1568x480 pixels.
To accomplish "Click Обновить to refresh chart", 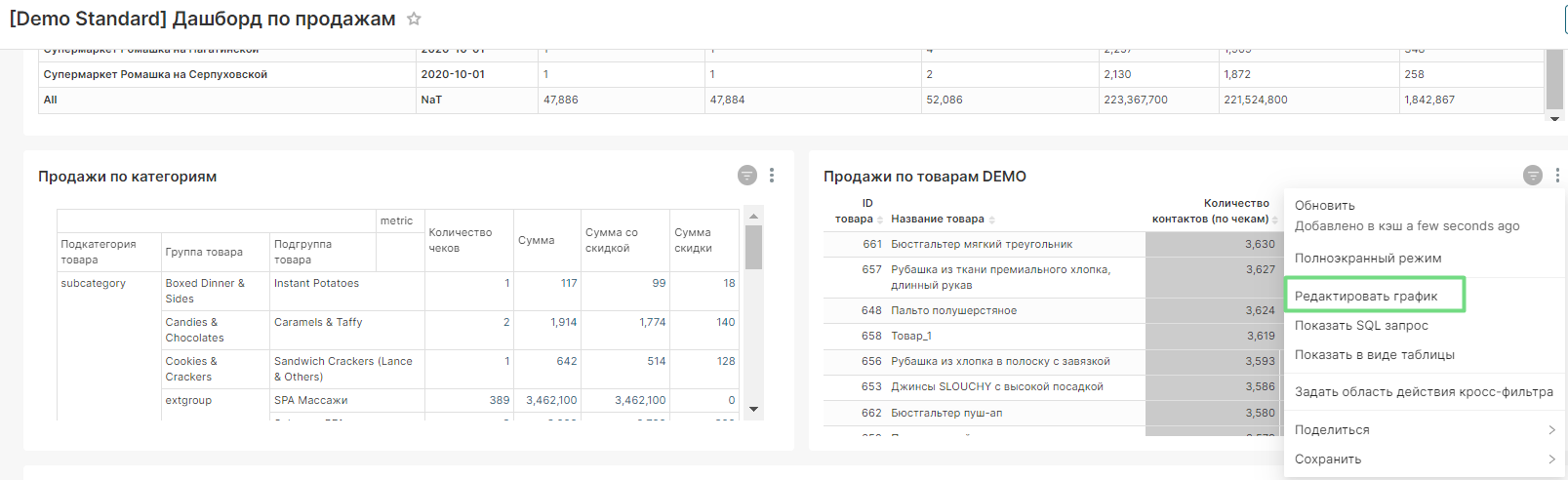I will point(1324,206).
